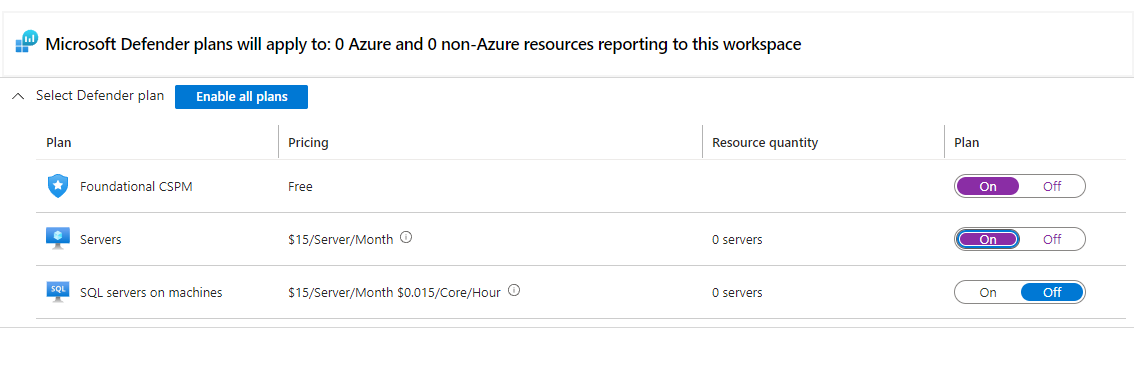Image resolution: width=1138 pixels, height=370 pixels.
Task: Set SQL servers on machines plan to Off
Action: 1052,292
